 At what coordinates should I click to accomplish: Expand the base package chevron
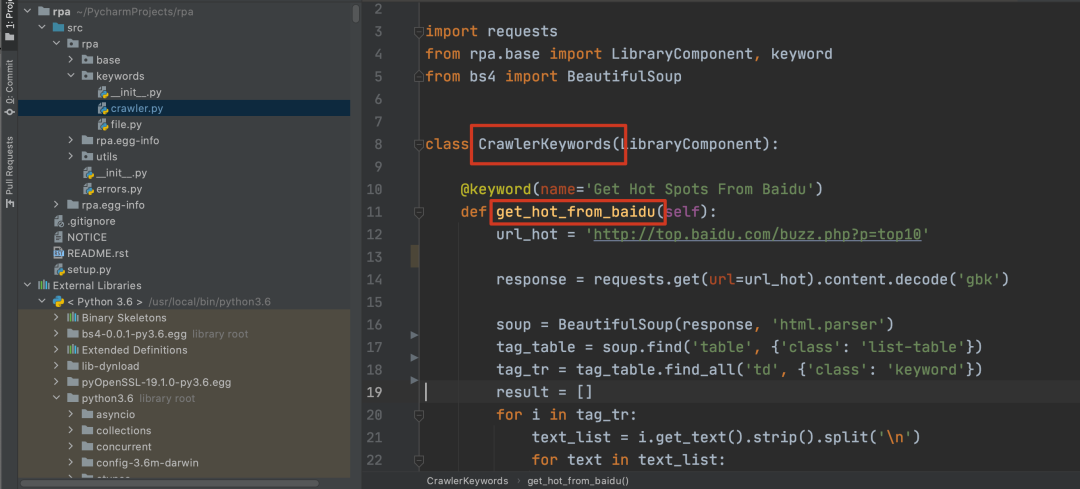coord(71,60)
